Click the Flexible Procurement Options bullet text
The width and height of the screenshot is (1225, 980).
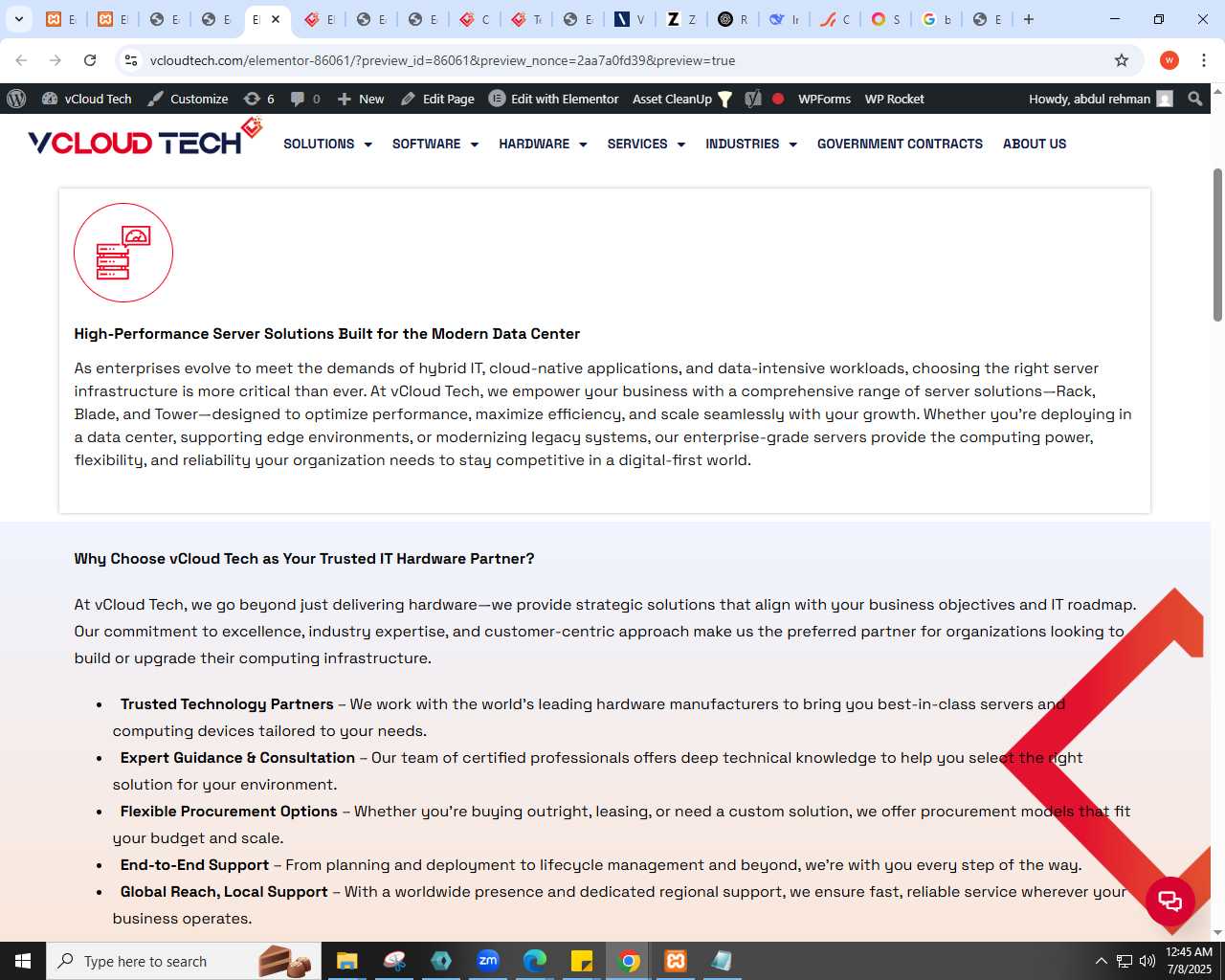tap(229, 812)
